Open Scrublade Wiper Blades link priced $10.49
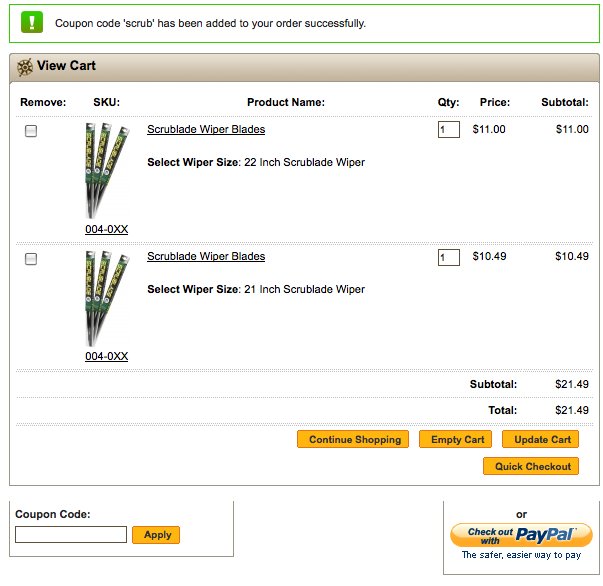 click(x=206, y=256)
